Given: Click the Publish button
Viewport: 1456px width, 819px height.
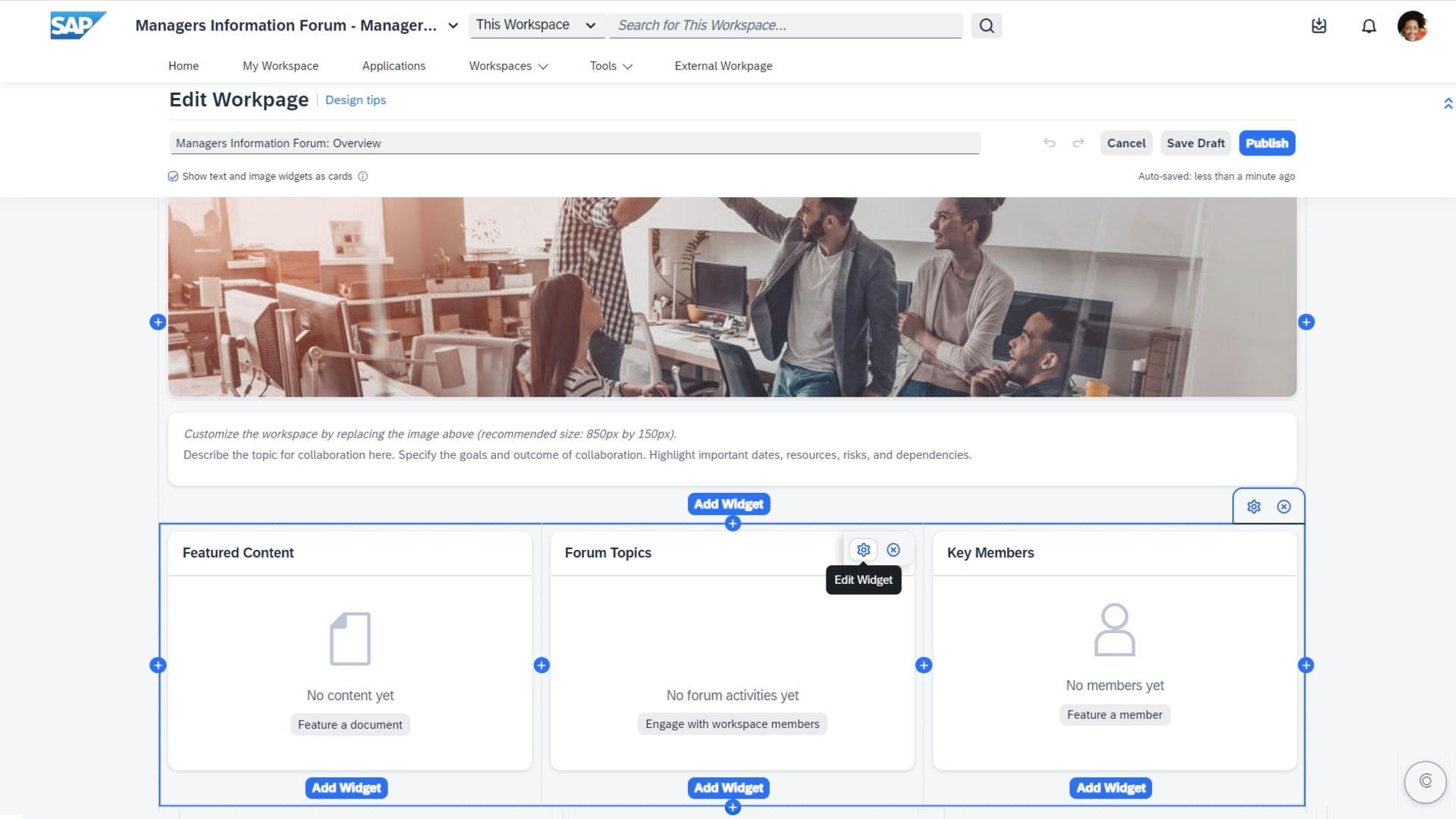Looking at the screenshot, I should point(1266,143).
